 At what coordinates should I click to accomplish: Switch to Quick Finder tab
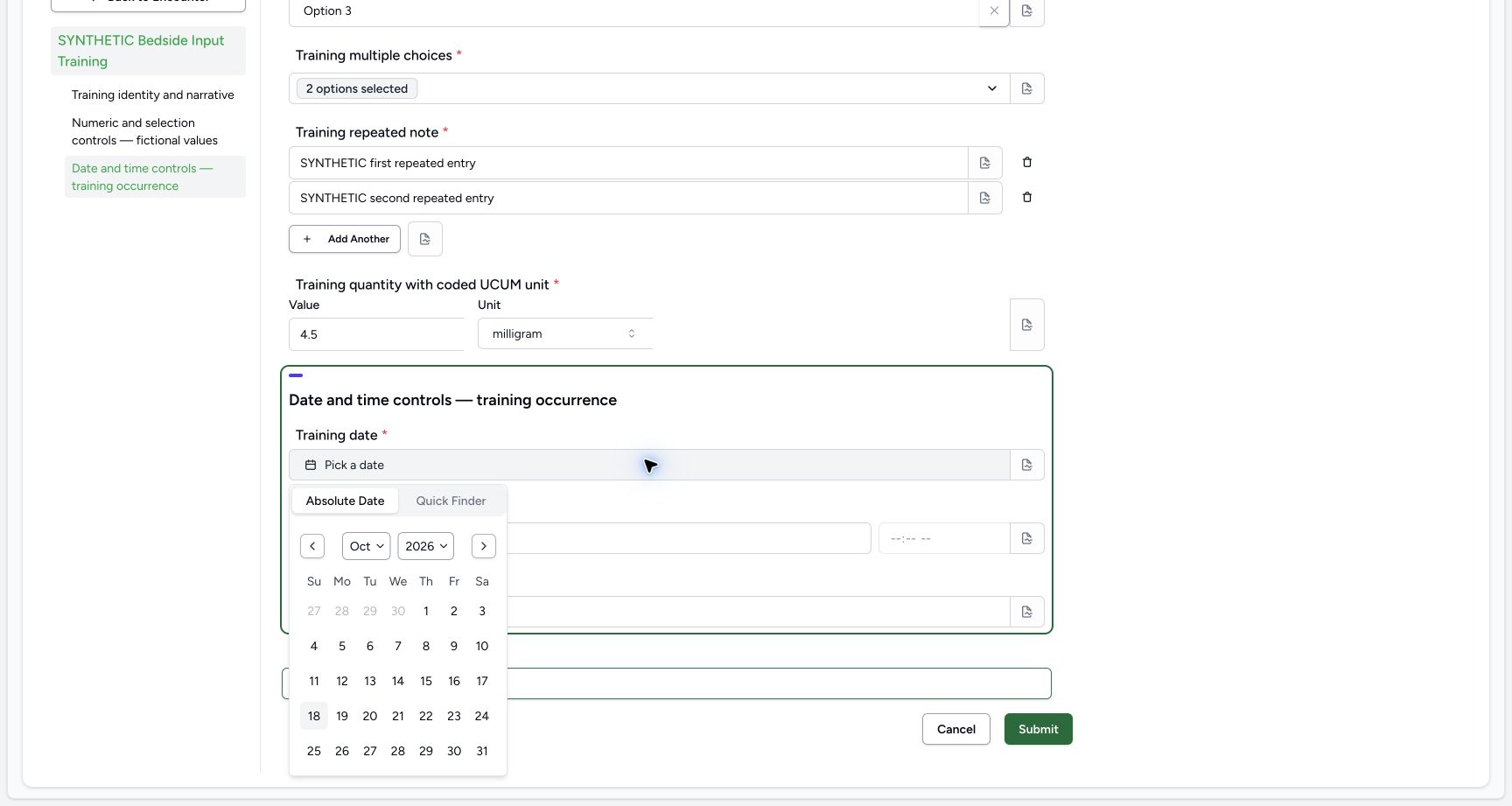point(451,501)
